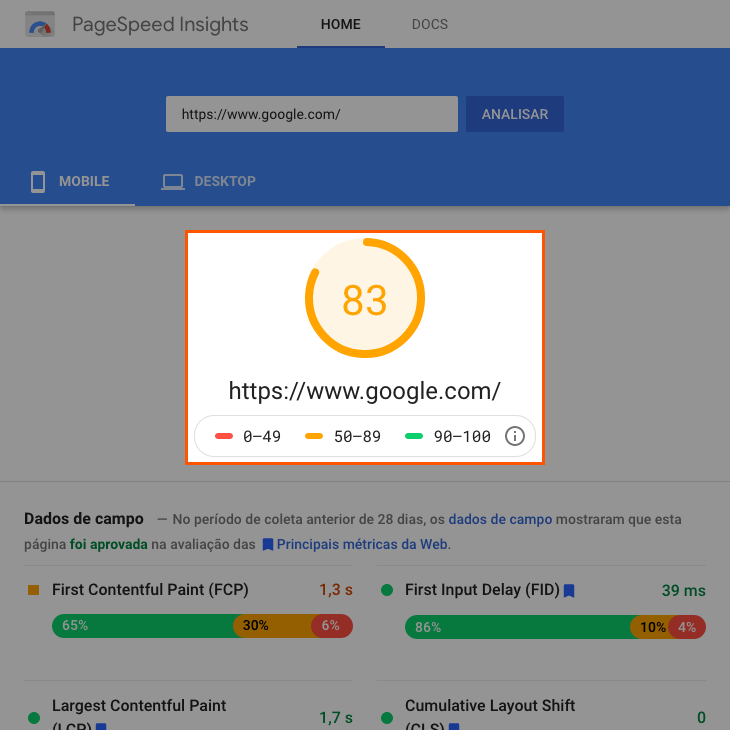Click the '39 ms' FID value
730x730 pixels.
684,591
